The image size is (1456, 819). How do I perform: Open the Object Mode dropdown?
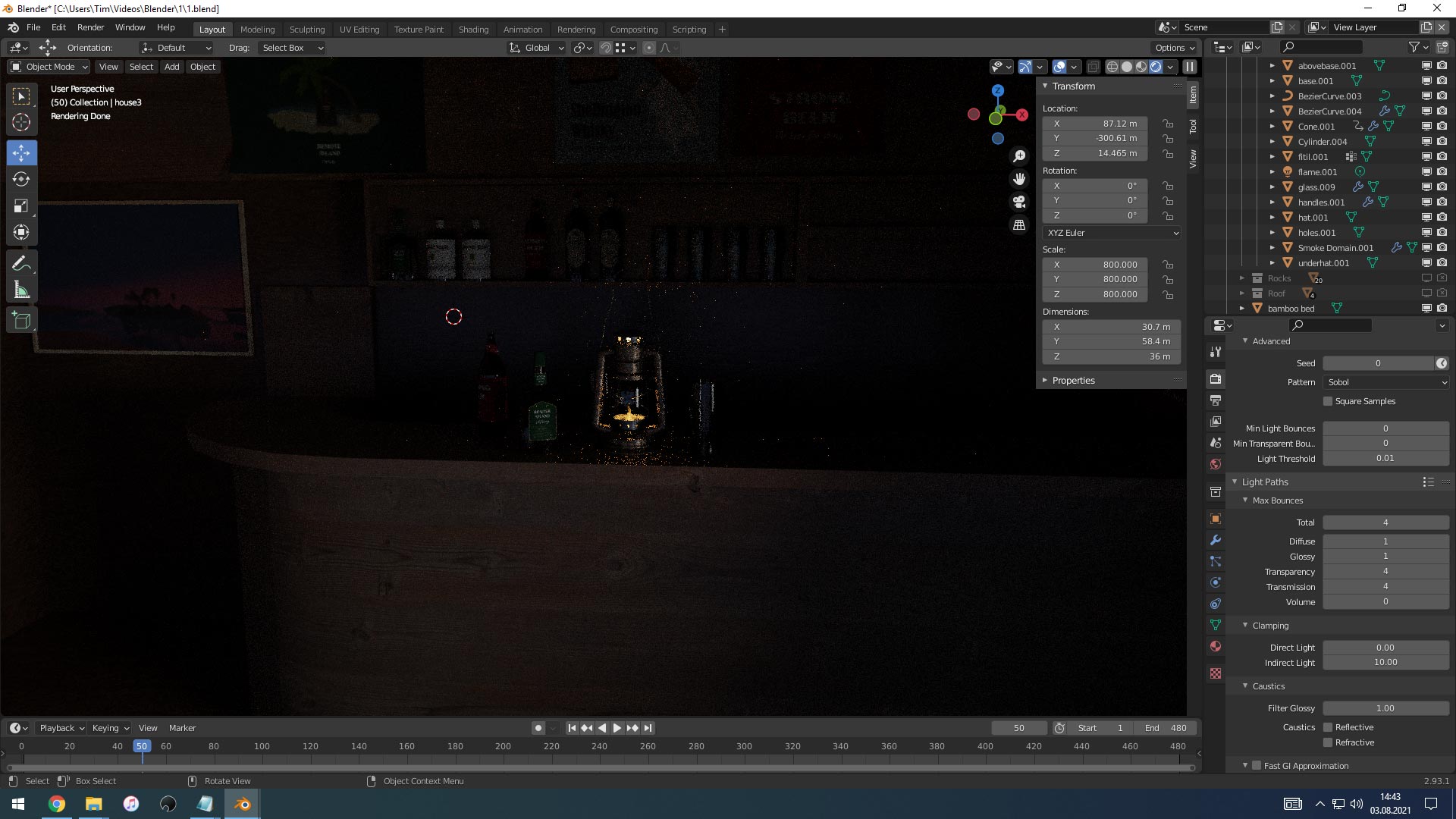(x=49, y=67)
